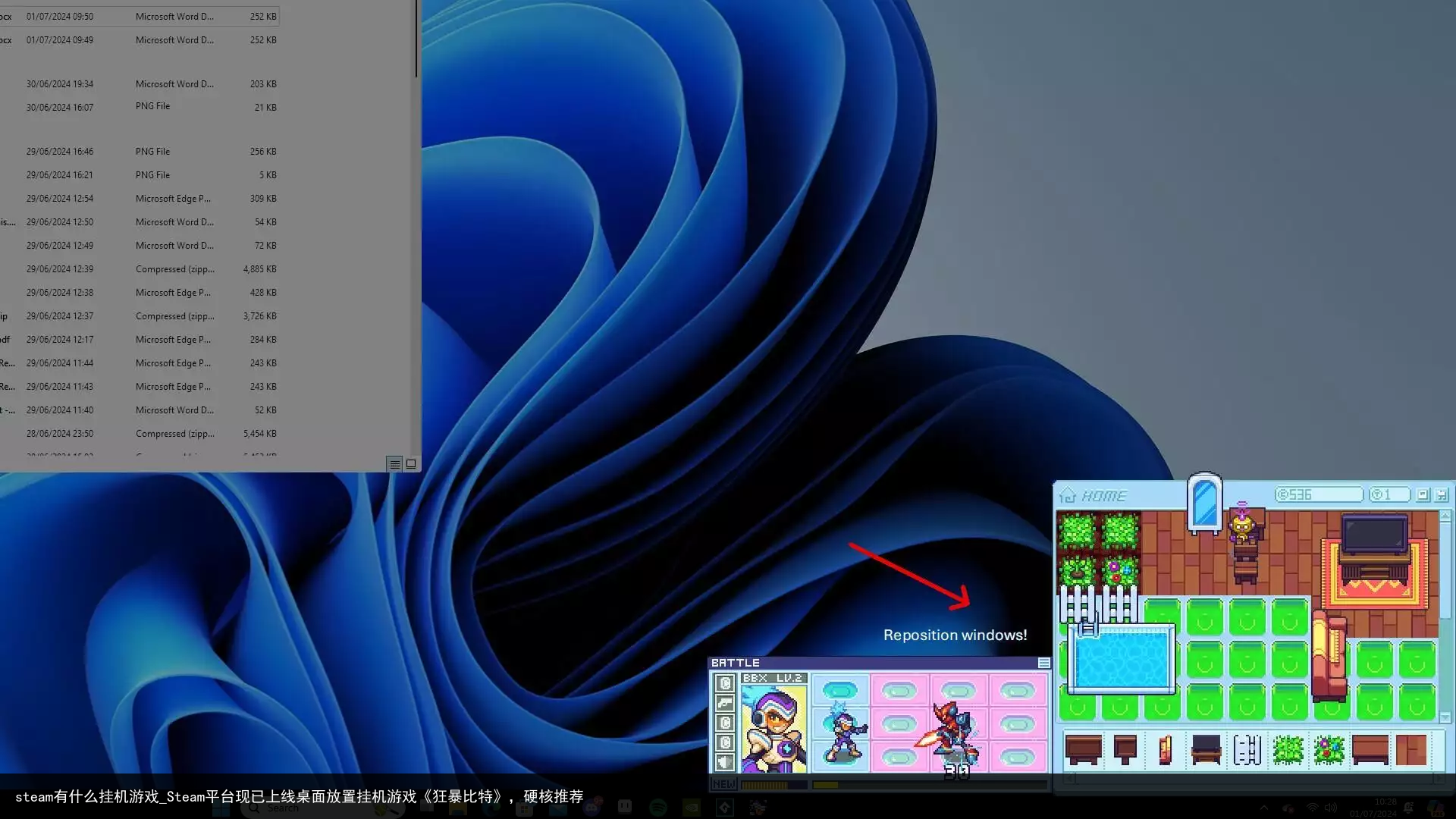The width and height of the screenshot is (1456, 819).
Task: Click the NEW button in Battle window
Action: pos(723,784)
